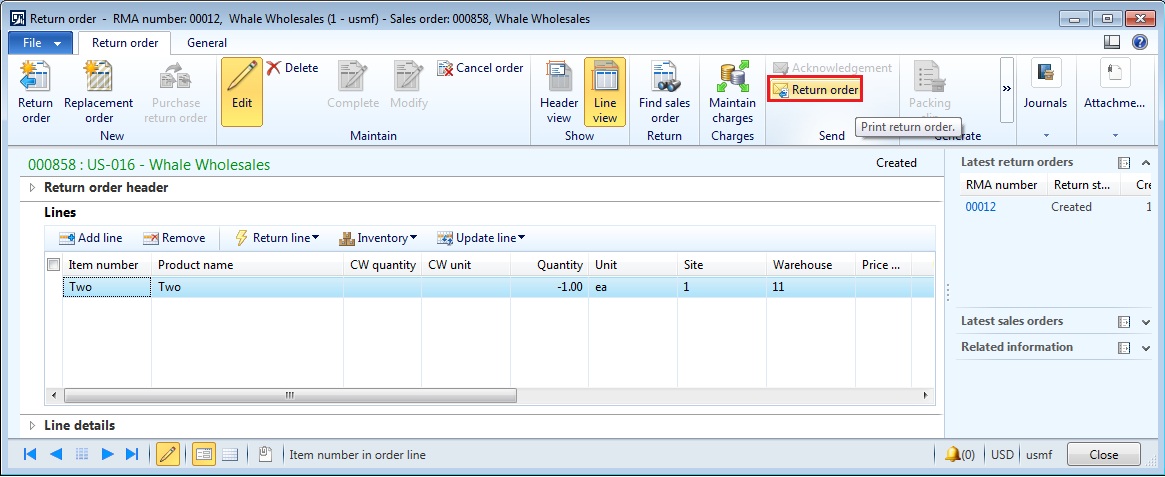Select the Item number cell Two

(x=108, y=287)
